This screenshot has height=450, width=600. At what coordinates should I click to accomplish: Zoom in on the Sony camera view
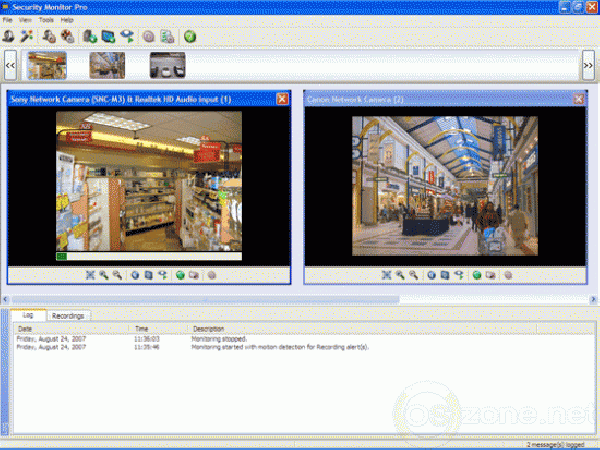click(104, 275)
